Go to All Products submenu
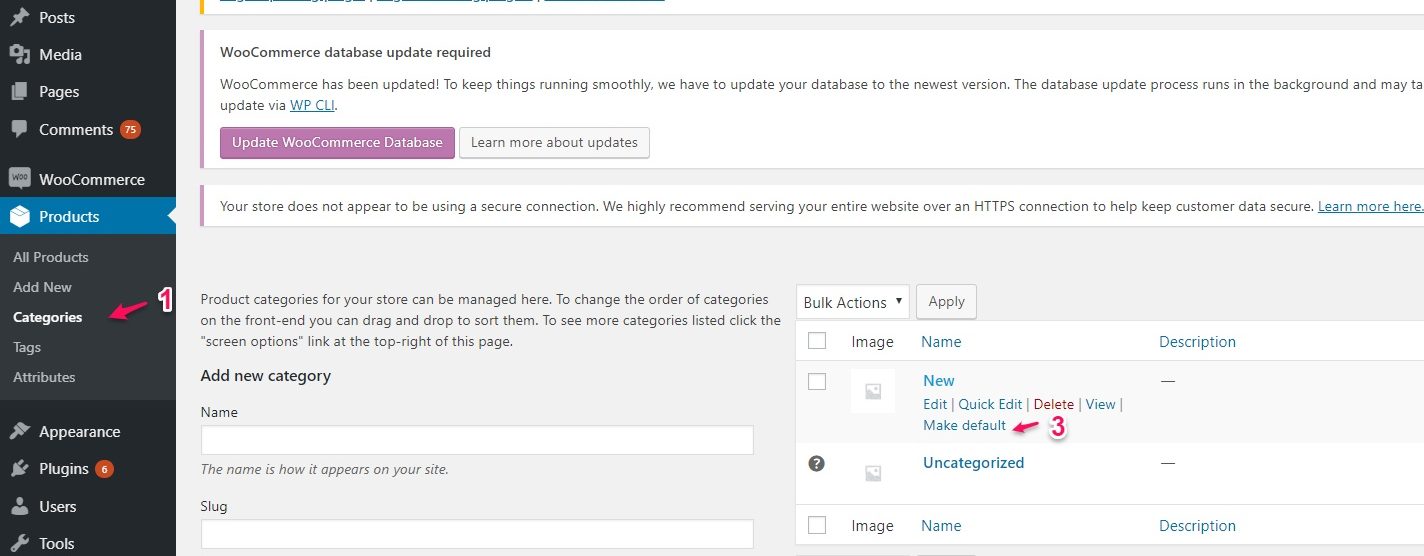This screenshot has width=1424, height=556. click(x=50, y=257)
